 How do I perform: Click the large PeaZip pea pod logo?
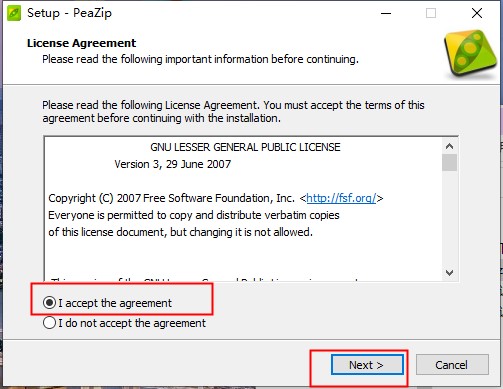pos(470,54)
